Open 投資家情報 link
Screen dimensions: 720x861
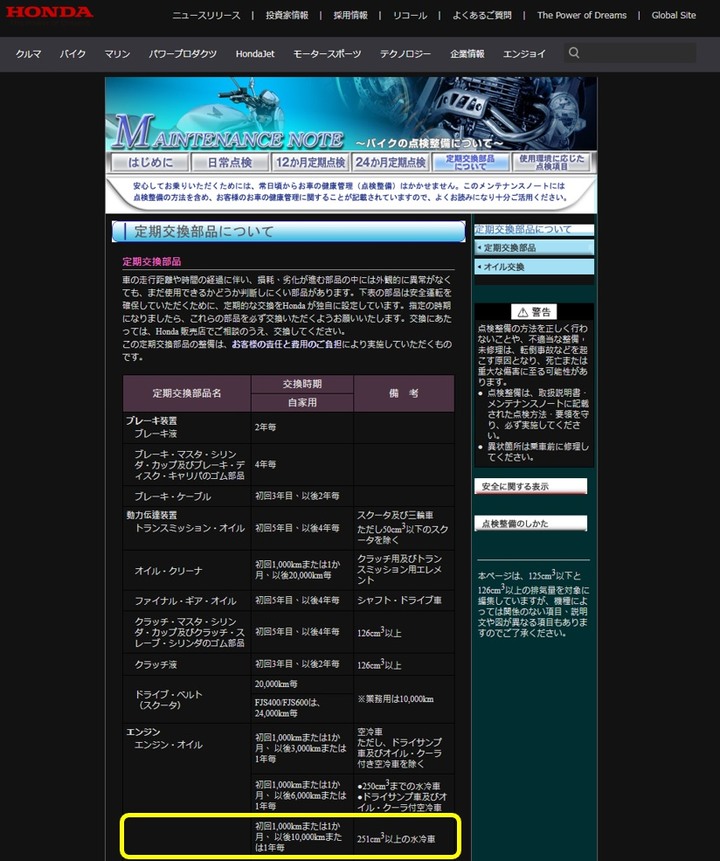tap(287, 15)
